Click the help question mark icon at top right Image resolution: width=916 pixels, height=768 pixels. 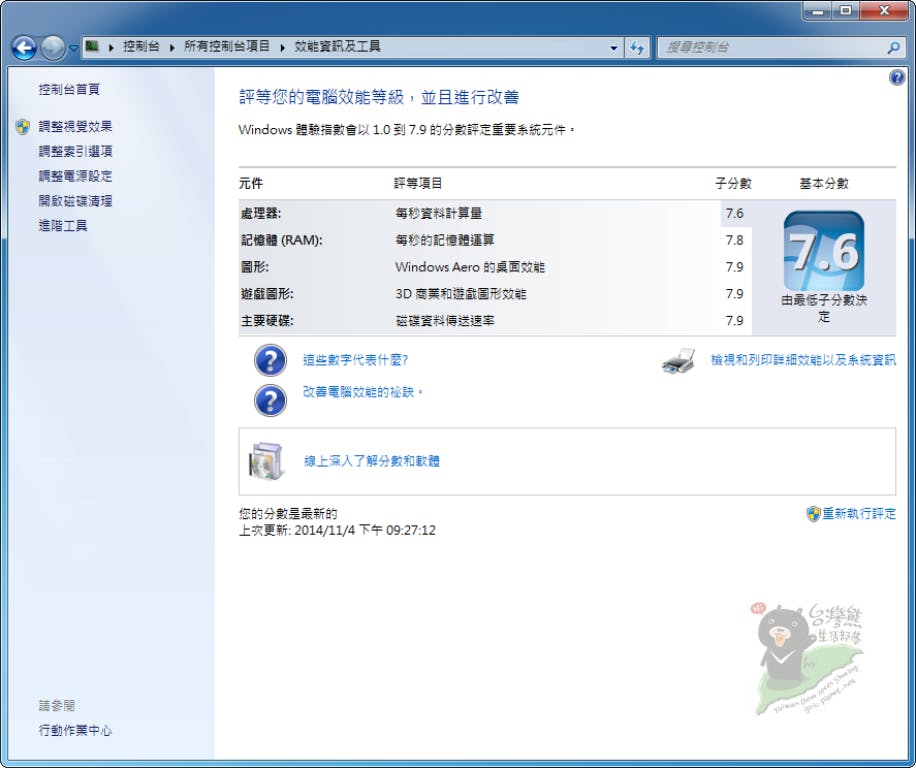click(x=897, y=77)
